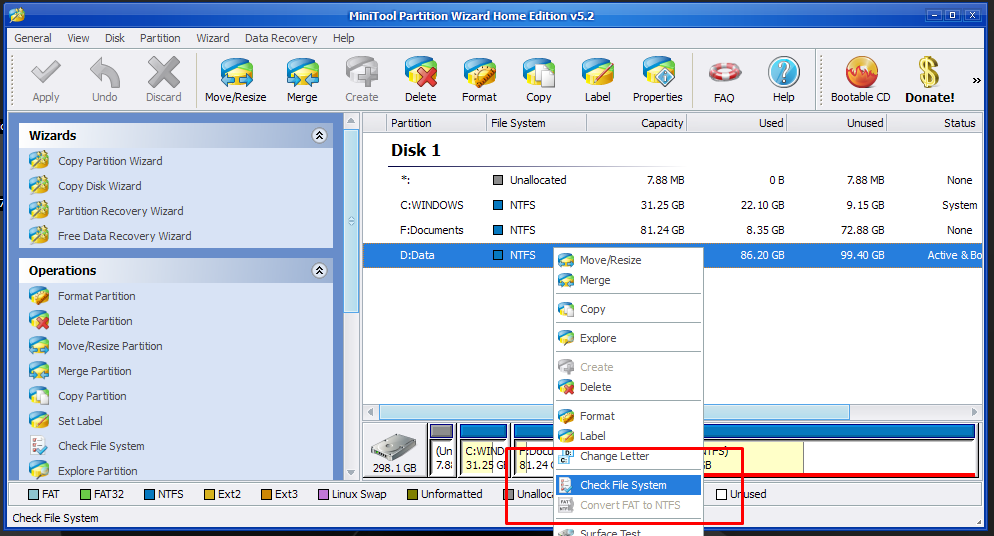The width and height of the screenshot is (994, 536).
Task: Choose Move/Resize in context menu
Action: coord(629,260)
